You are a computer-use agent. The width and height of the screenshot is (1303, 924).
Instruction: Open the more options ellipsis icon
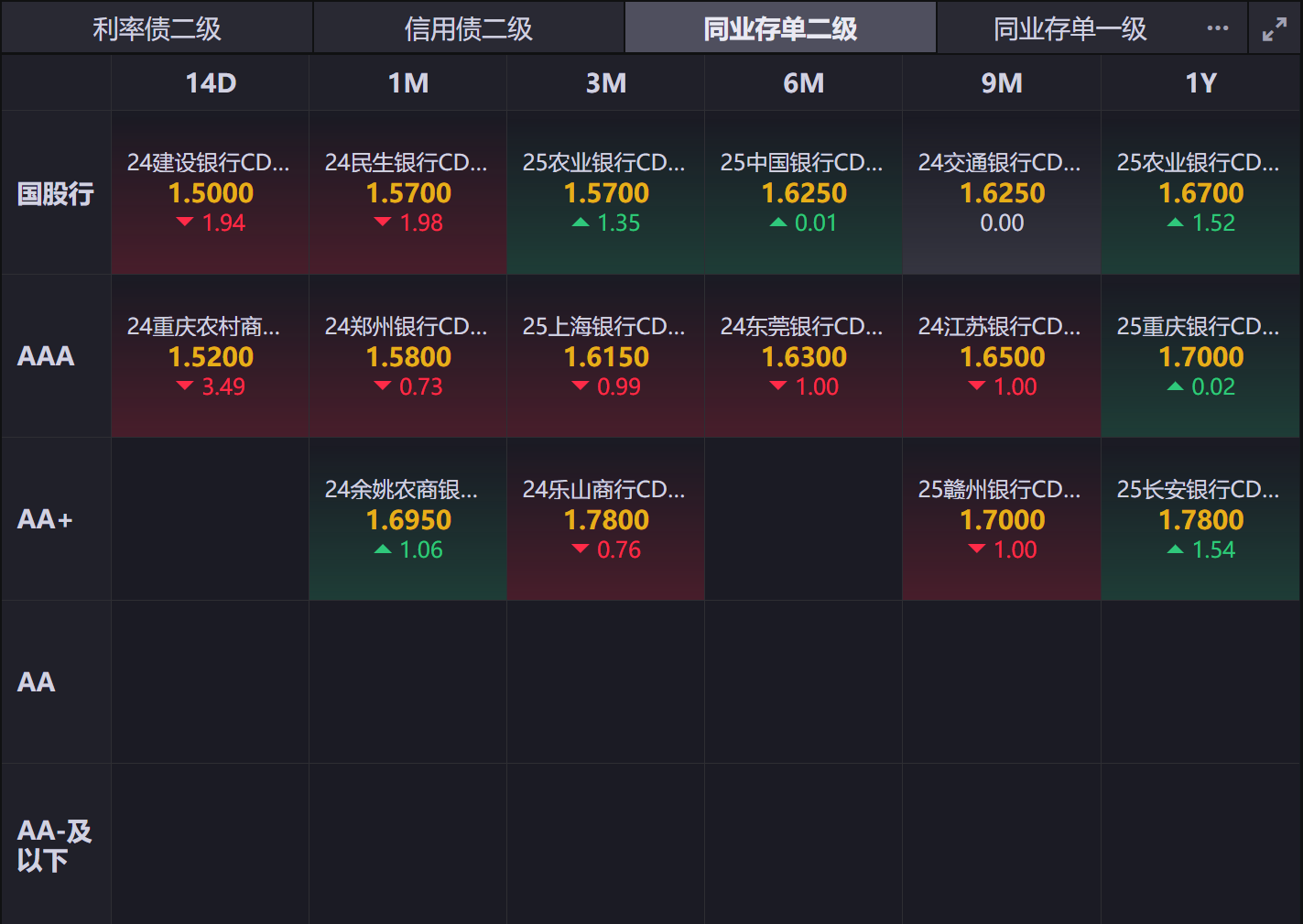click(x=1218, y=28)
